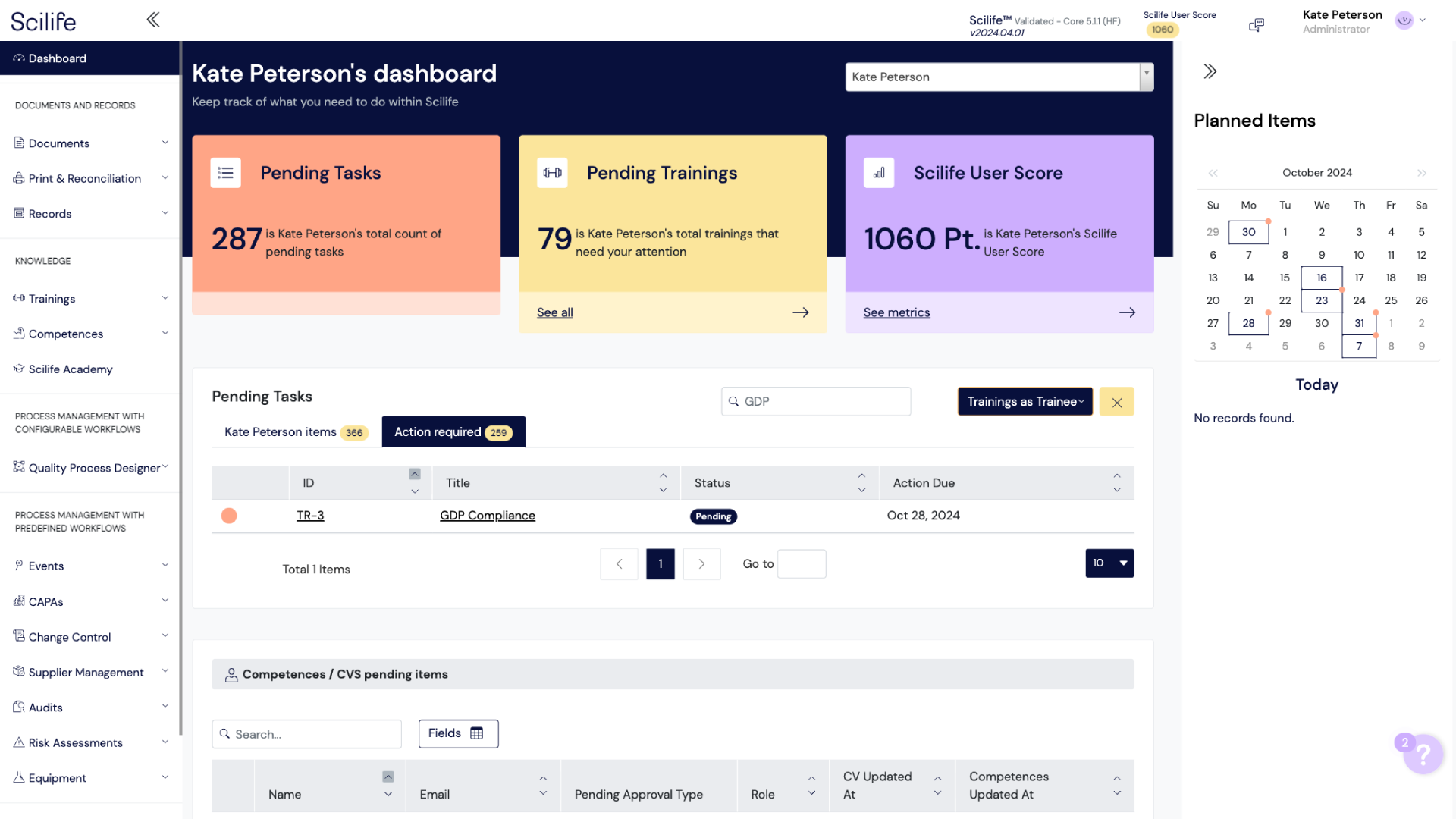Click the Pending Tasks list icon

225,173
